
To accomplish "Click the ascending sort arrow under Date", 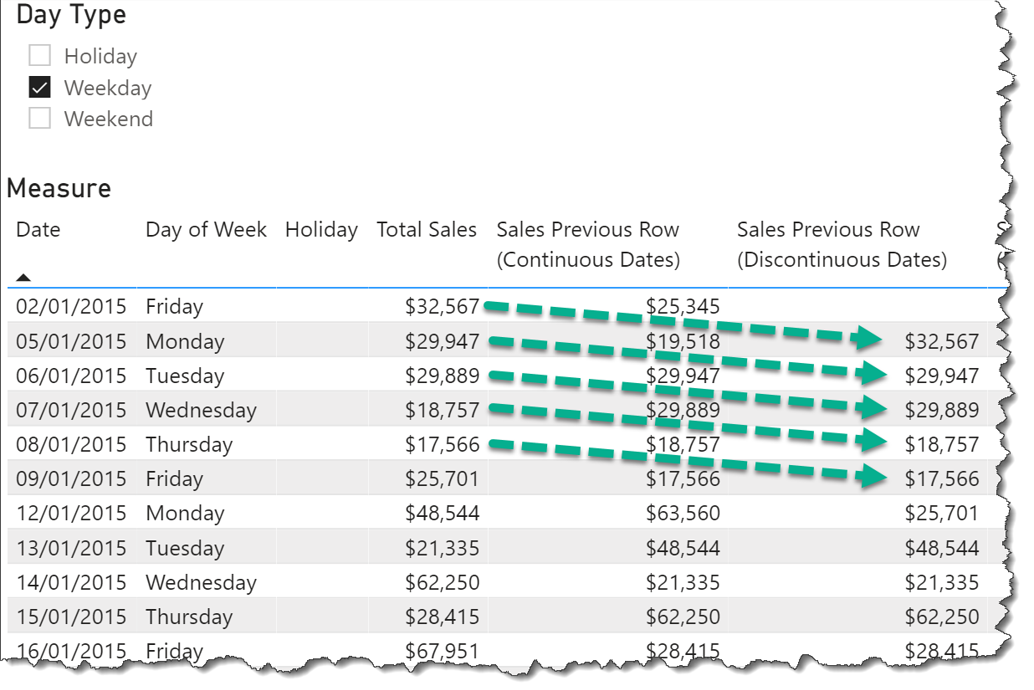I will [23, 277].
